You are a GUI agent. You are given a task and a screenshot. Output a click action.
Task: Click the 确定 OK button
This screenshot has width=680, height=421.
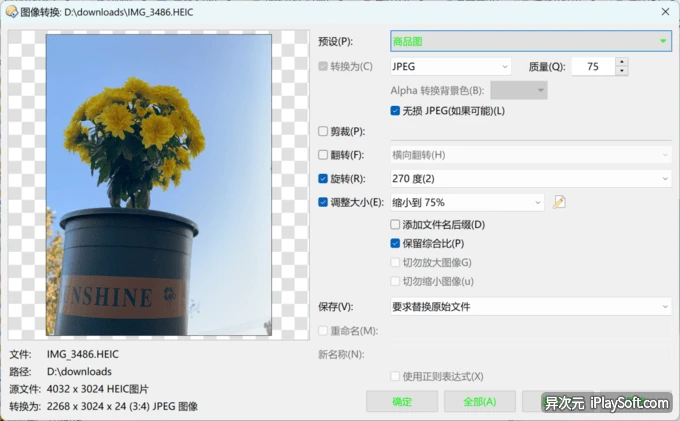(402, 402)
